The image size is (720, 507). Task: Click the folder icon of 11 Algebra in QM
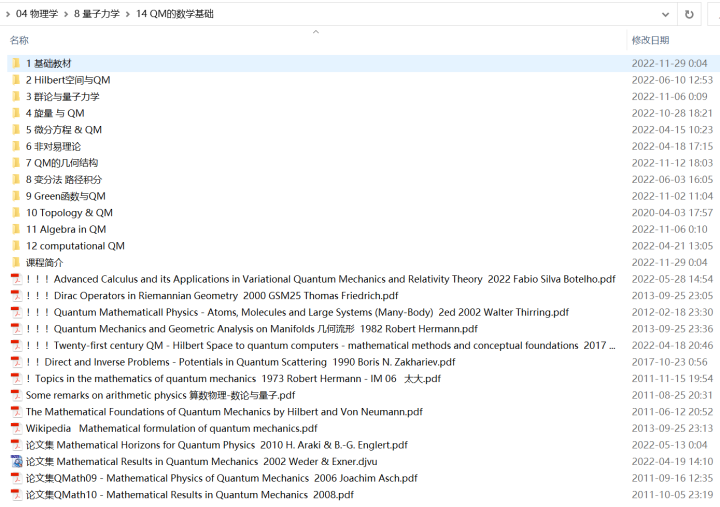click(16, 229)
